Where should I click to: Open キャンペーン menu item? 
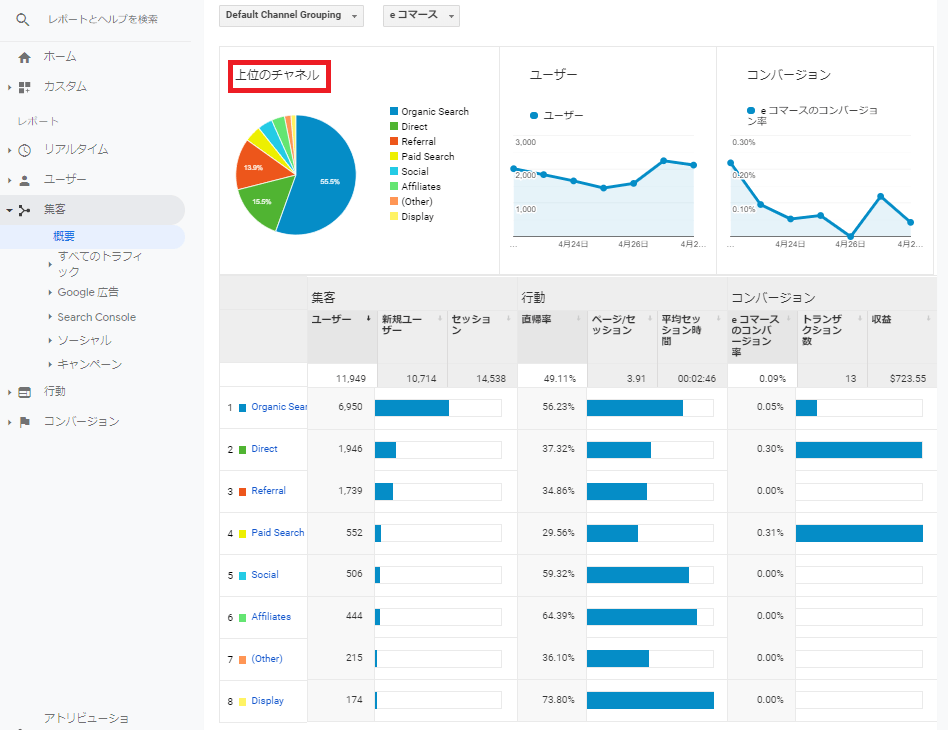(89, 364)
